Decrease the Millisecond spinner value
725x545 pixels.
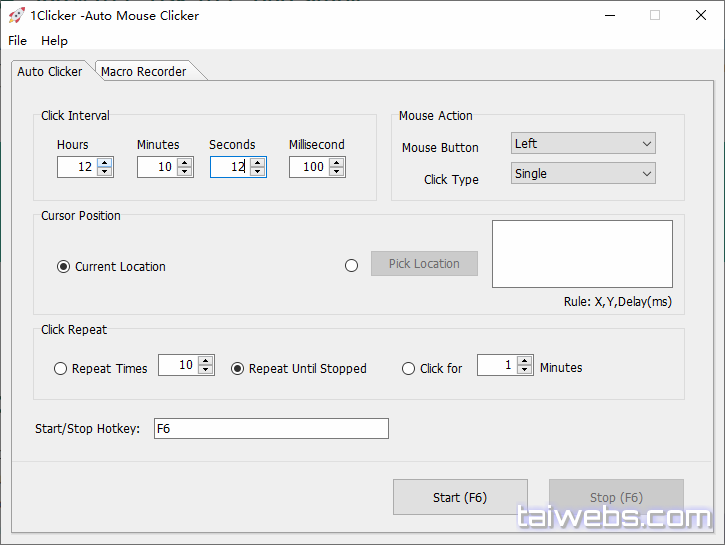pos(337,172)
